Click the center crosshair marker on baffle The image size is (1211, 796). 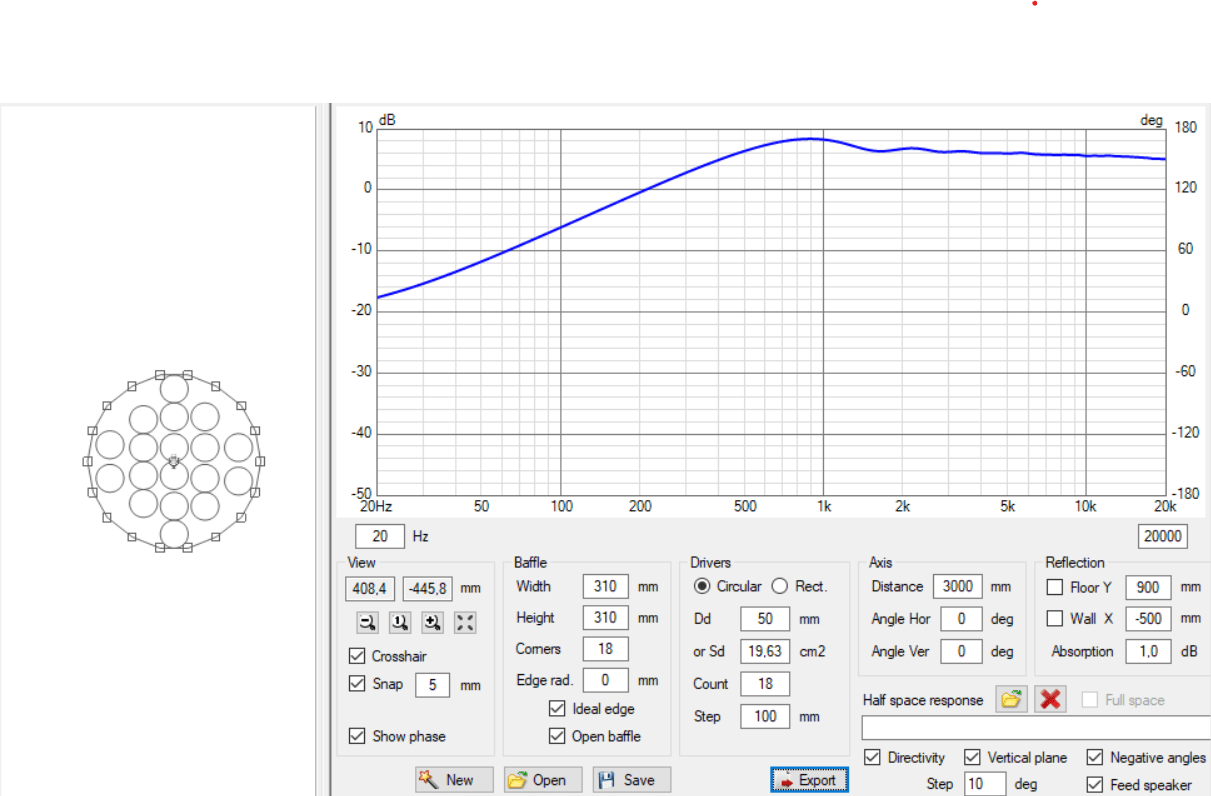pos(174,461)
